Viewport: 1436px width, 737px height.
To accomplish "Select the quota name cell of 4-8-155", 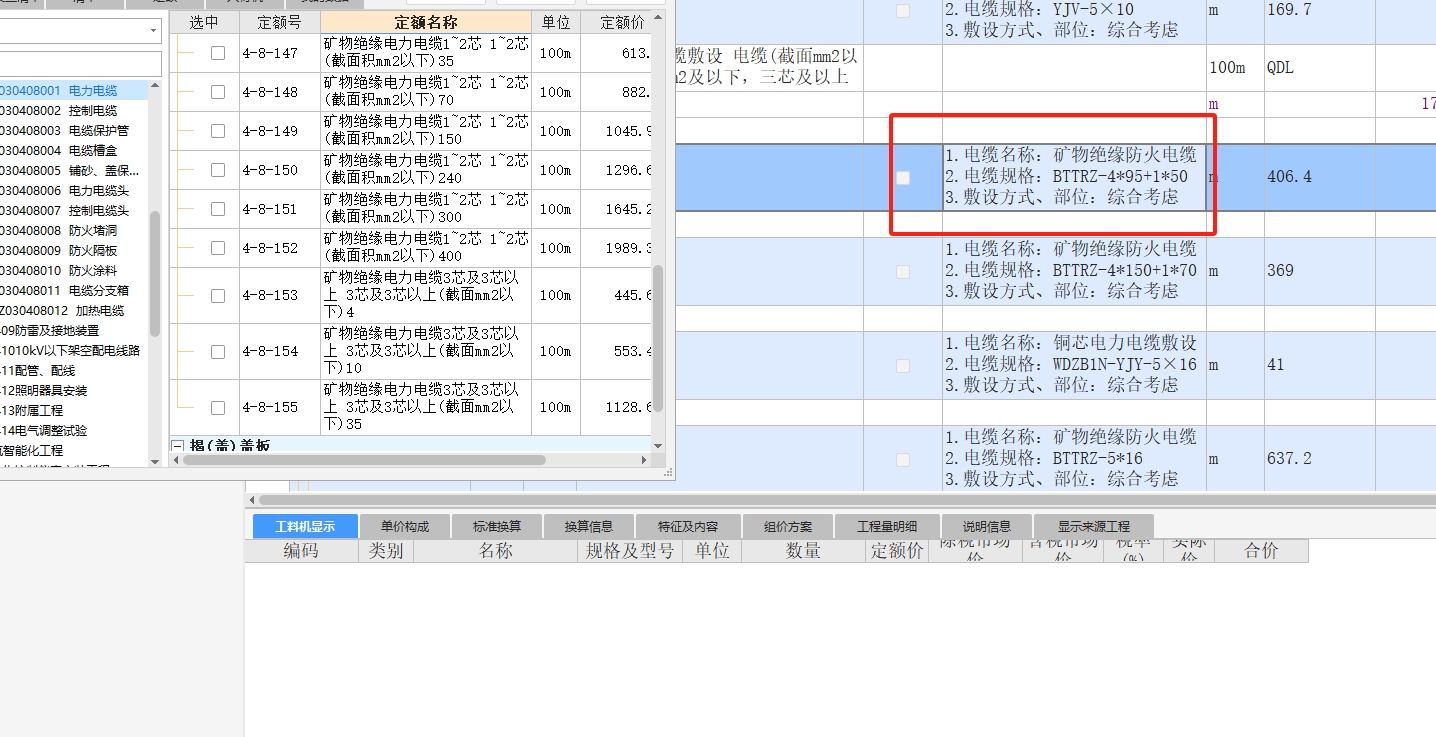I will point(426,407).
